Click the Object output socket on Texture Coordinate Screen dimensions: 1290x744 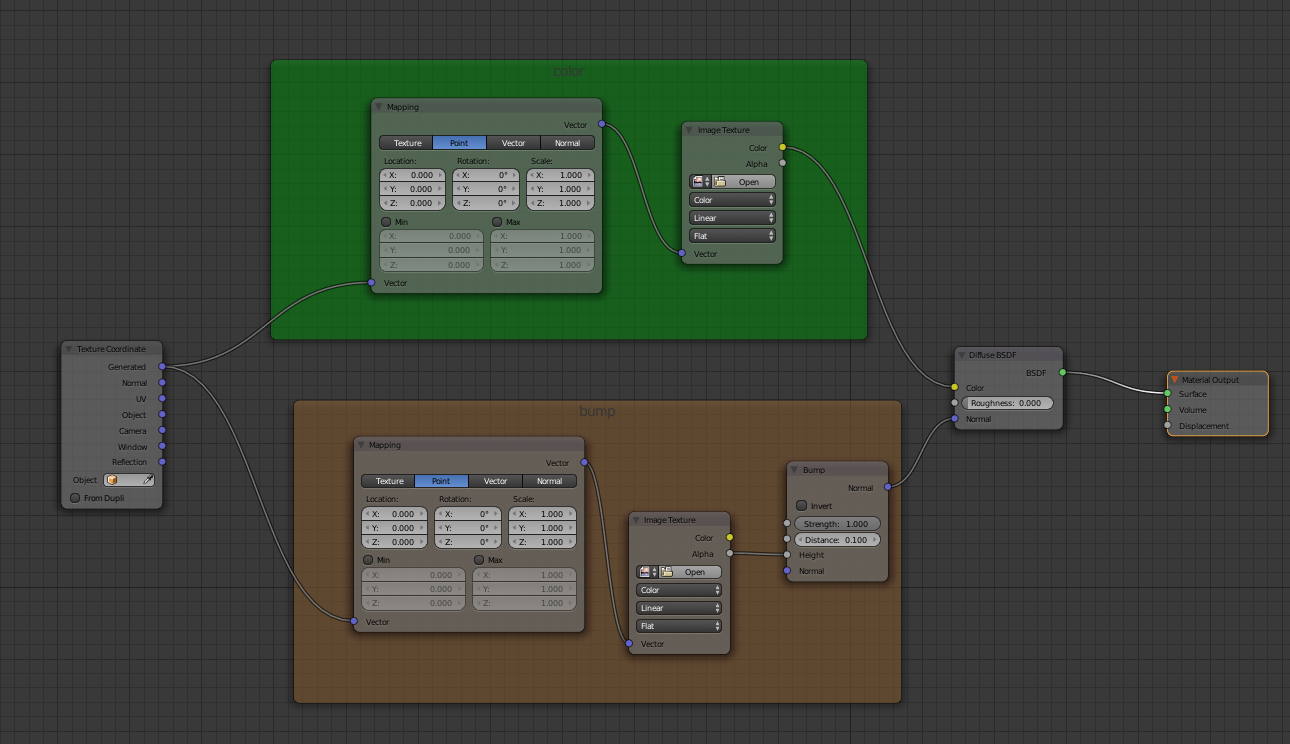(x=162, y=415)
